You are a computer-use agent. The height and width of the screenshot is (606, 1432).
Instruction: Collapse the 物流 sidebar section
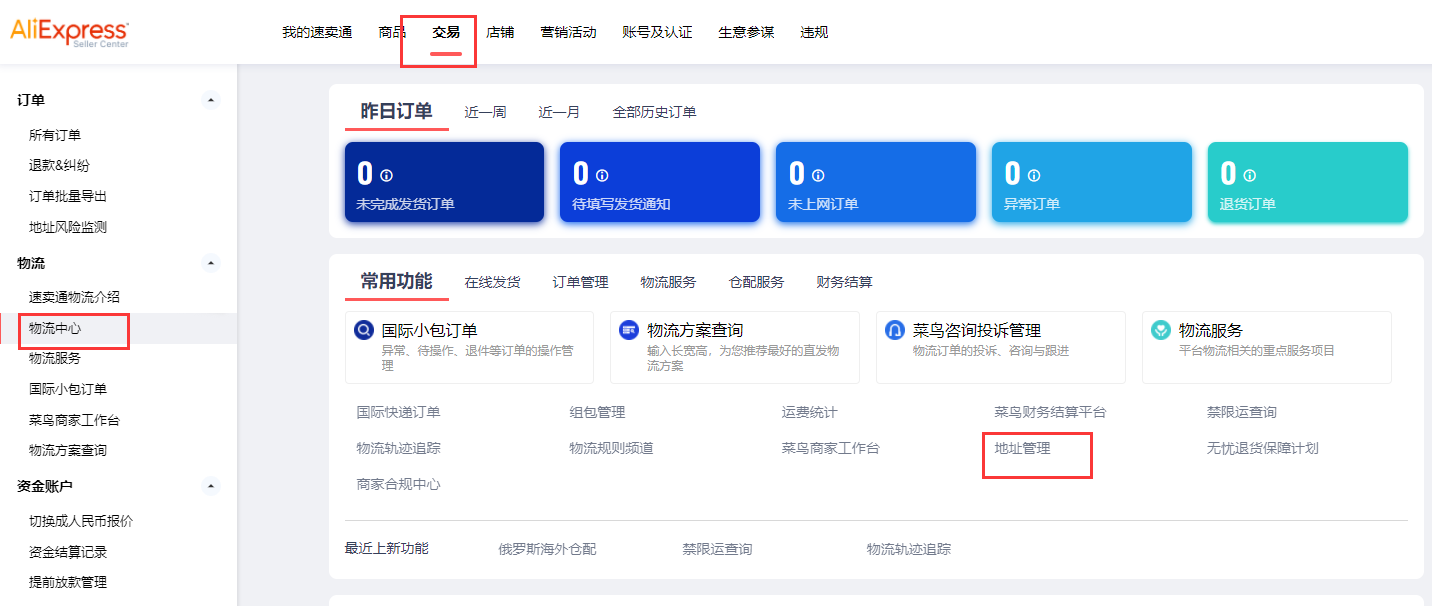click(210, 263)
